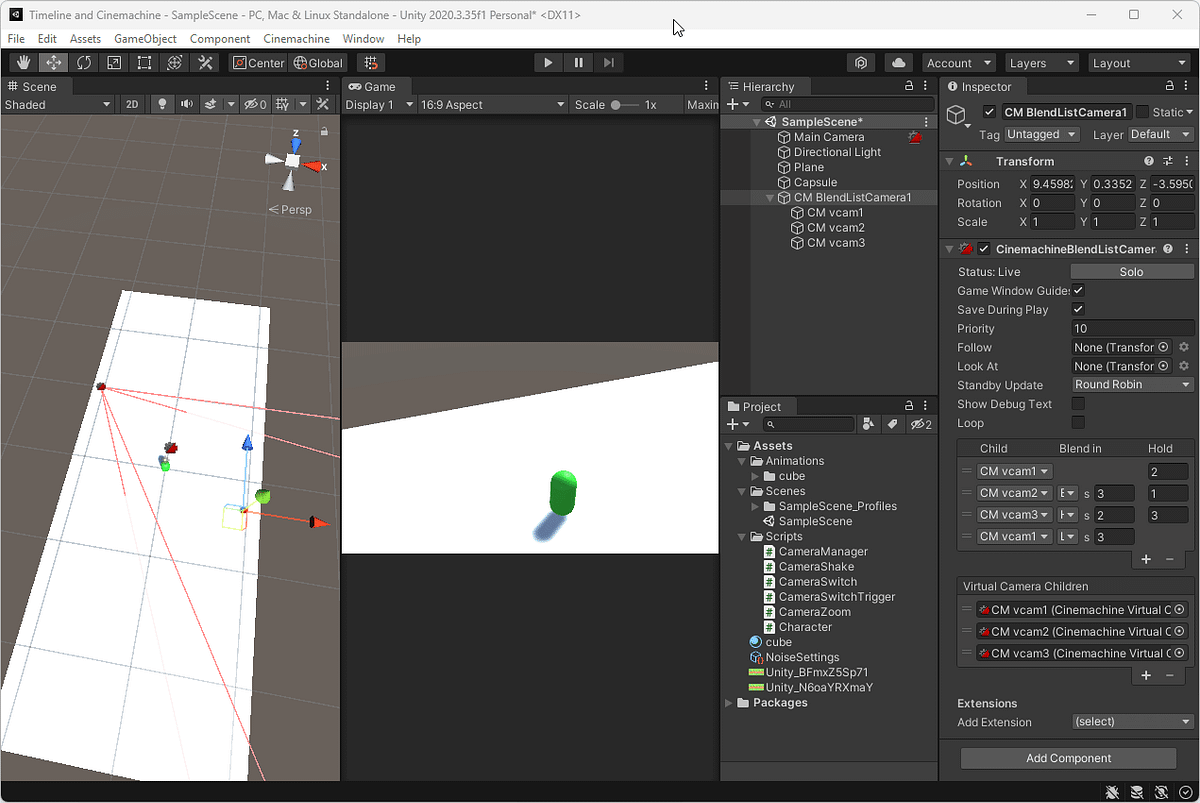Select the Move tool
The image size is (1200, 803).
52,62
